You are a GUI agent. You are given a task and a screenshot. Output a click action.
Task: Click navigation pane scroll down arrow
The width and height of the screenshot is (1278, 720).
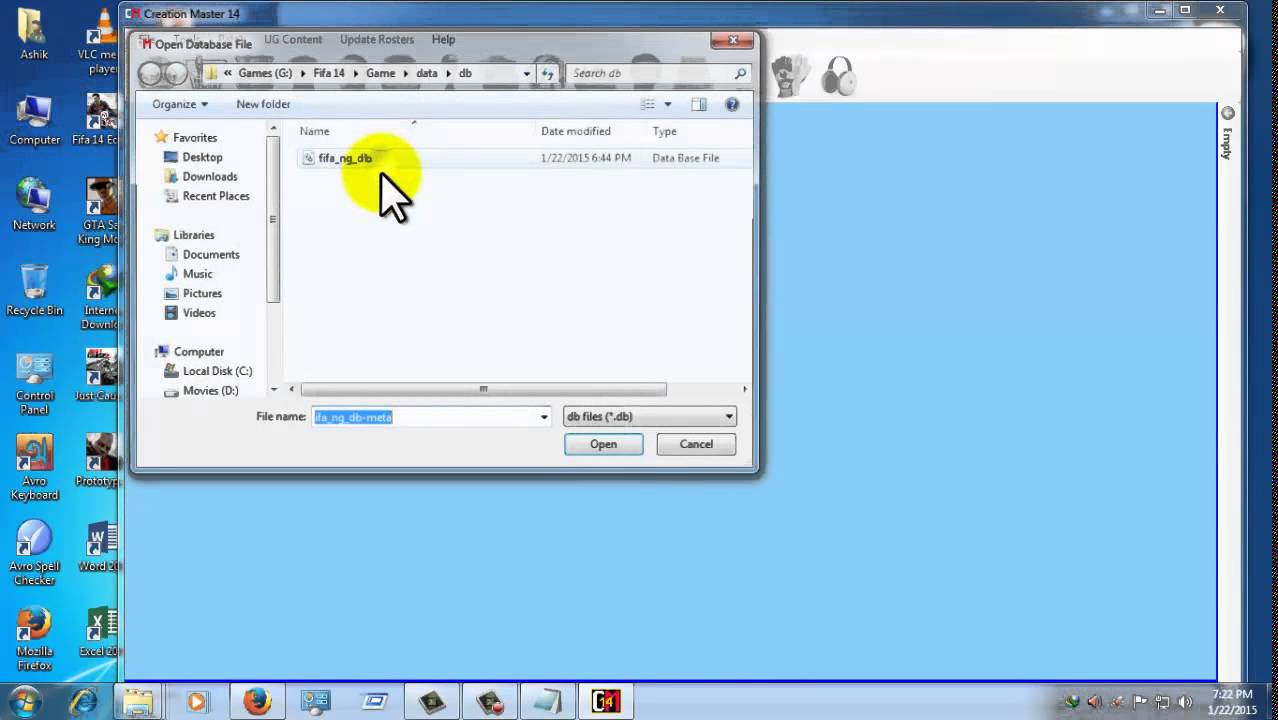pos(273,390)
